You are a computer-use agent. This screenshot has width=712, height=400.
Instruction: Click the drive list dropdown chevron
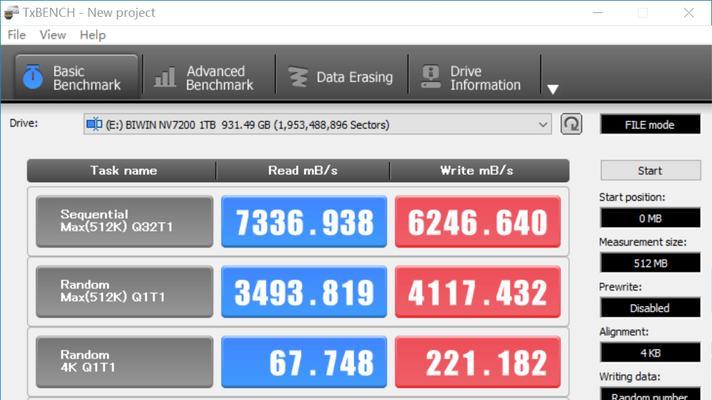(543, 124)
